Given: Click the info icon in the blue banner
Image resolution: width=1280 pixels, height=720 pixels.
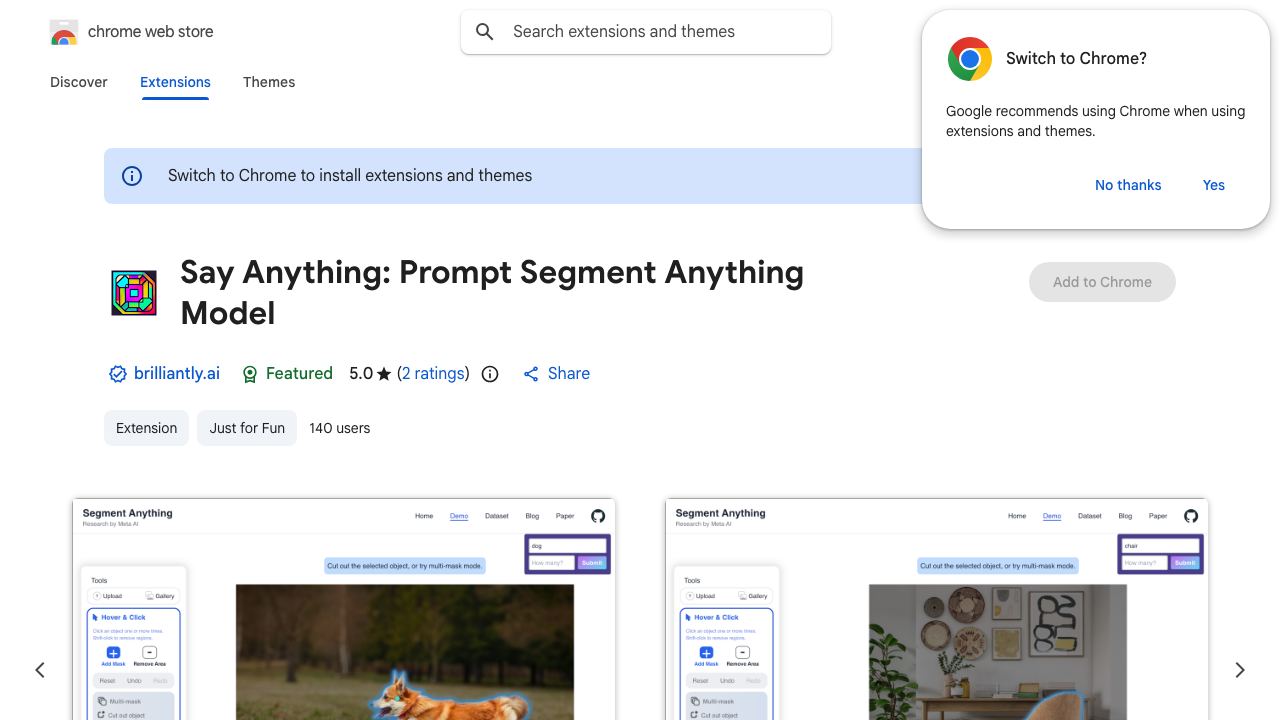Looking at the screenshot, I should click(x=132, y=176).
